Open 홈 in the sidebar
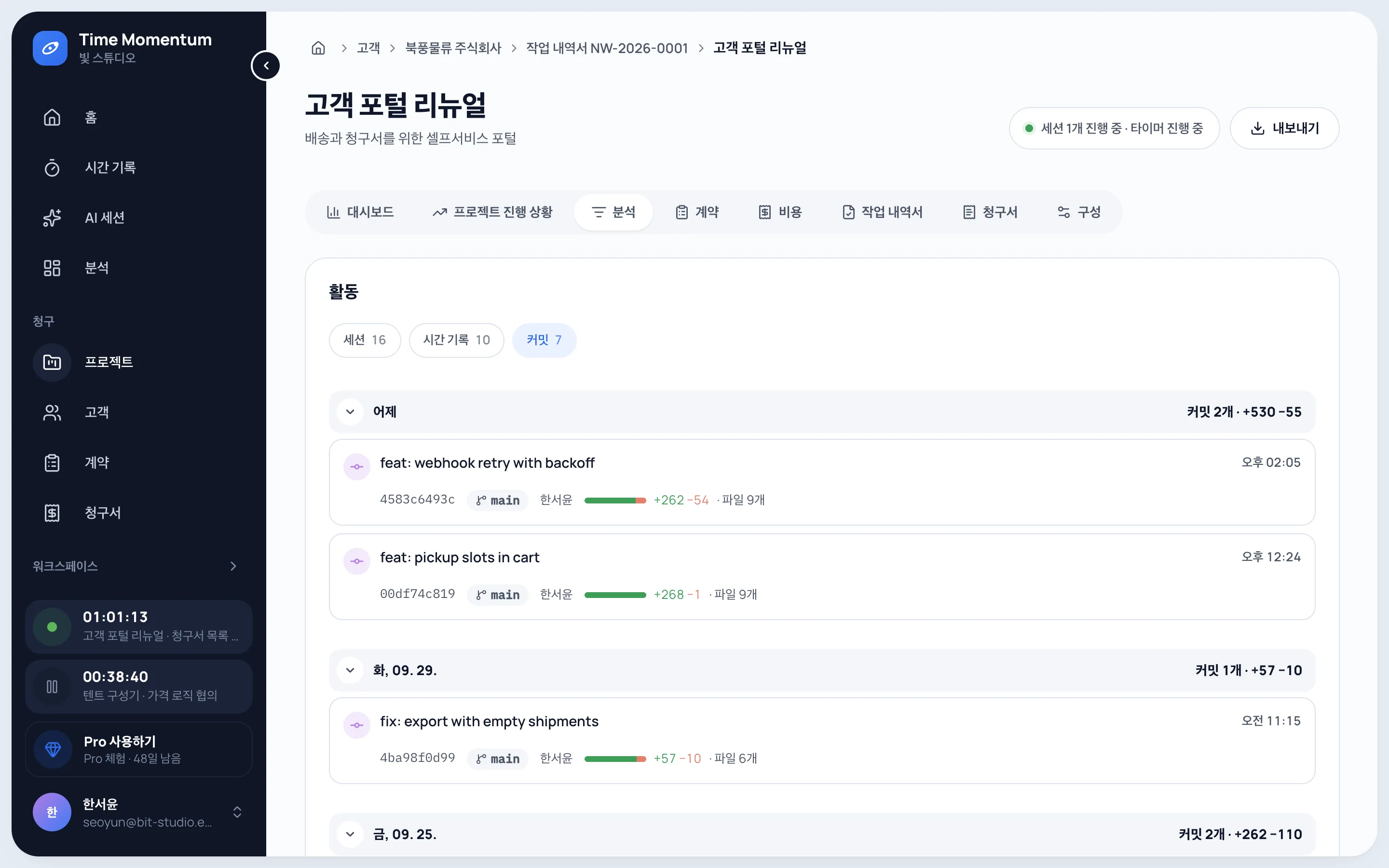Screen dimensions: 1389x868 pyautogui.click(x=139, y=117)
